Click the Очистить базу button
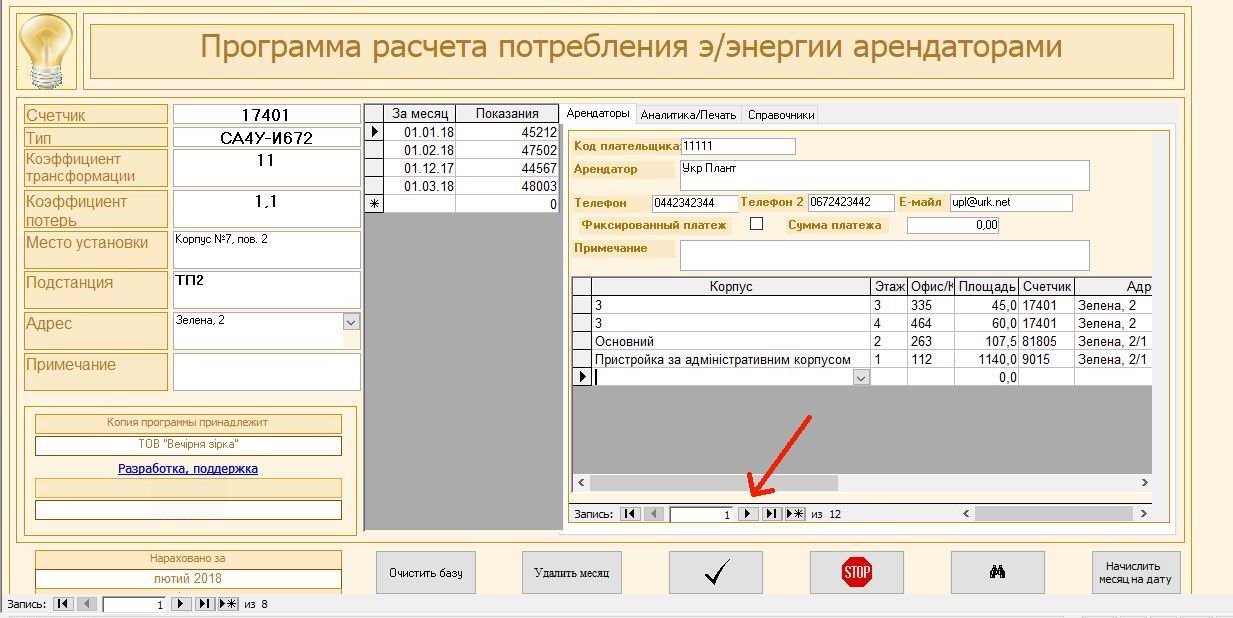The image size is (1233, 618). coord(425,573)
